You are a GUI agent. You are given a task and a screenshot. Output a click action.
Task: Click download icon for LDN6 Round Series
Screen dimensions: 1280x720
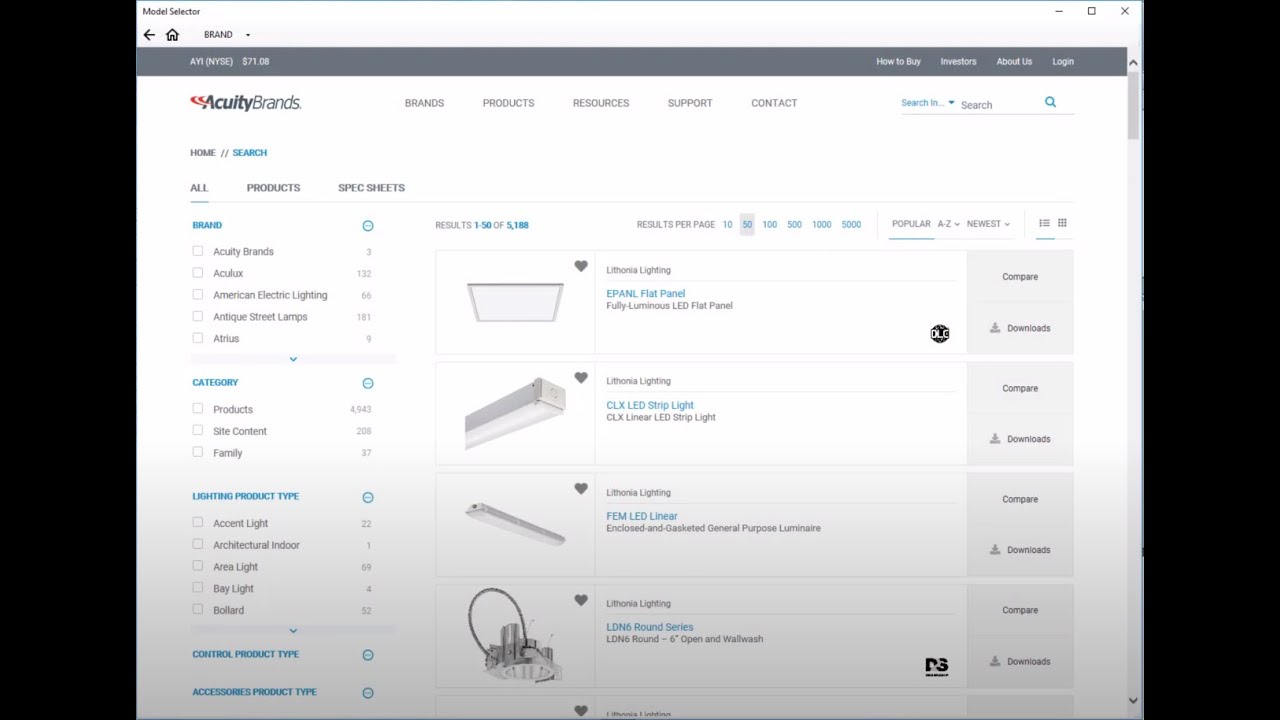click(x=995, y=661)
